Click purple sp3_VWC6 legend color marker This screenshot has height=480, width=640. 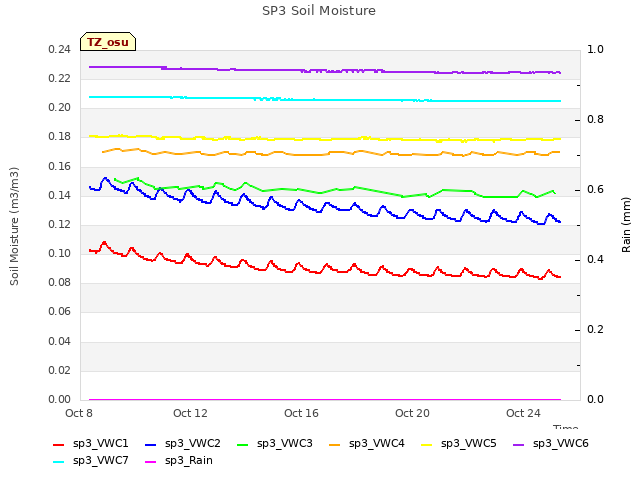pos(518,444)
